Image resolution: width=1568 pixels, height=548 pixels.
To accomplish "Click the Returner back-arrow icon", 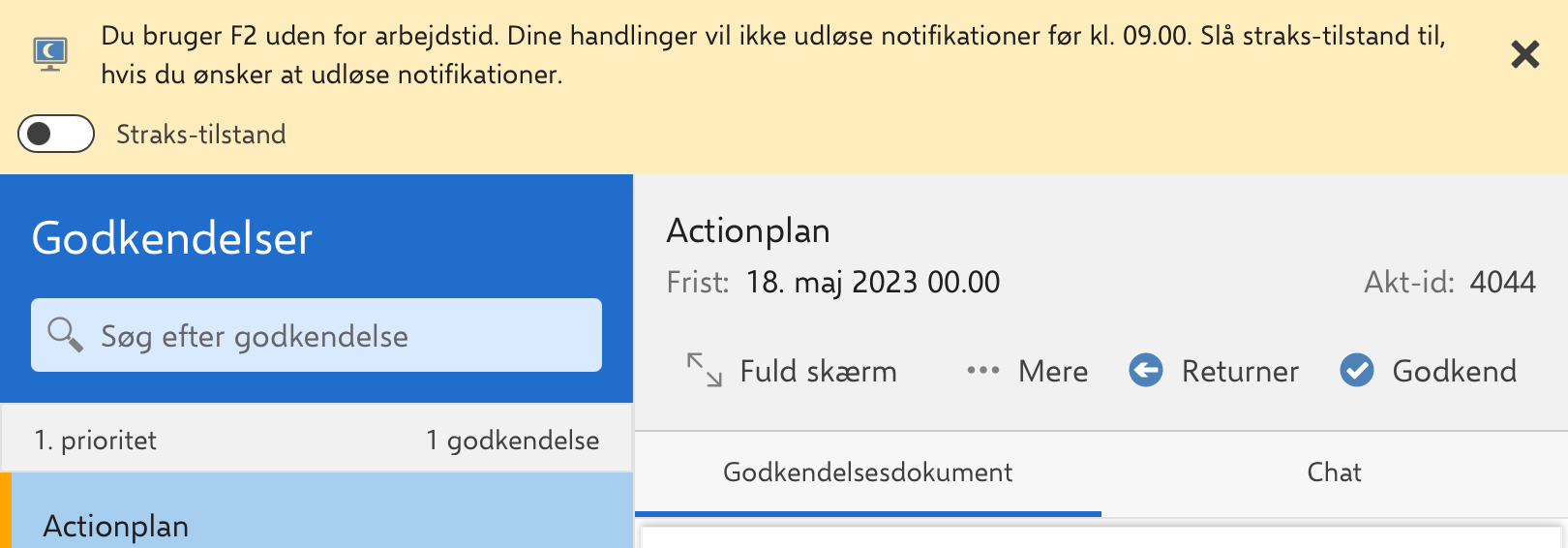I will click(x=1146, y=370).
